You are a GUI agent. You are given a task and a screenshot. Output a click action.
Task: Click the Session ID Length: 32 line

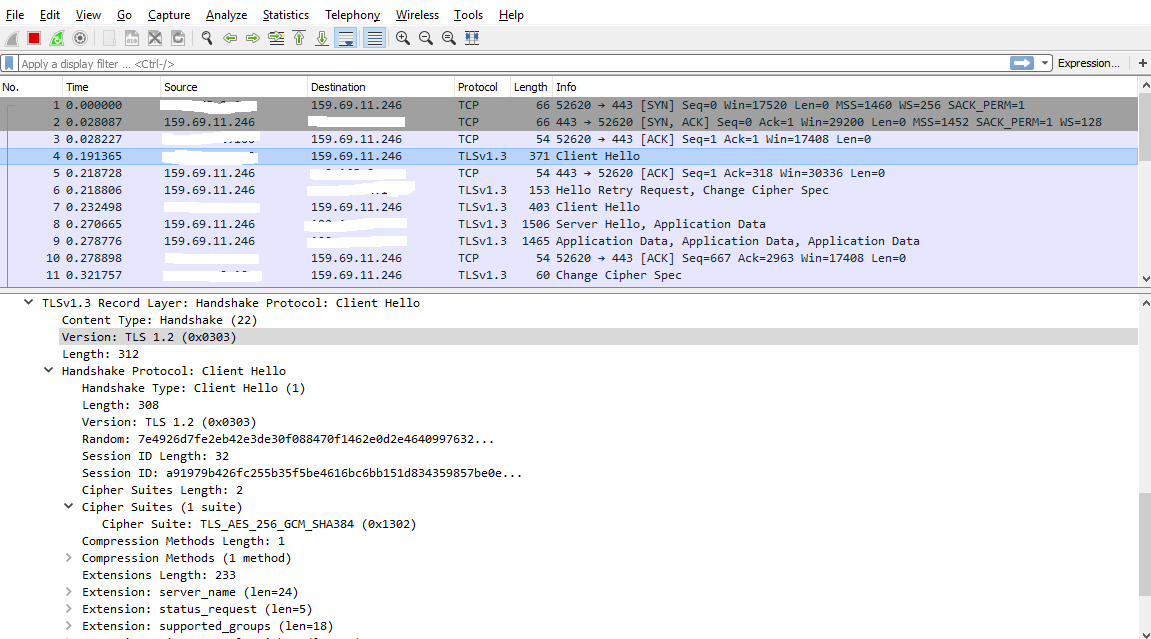pos(156,456)
